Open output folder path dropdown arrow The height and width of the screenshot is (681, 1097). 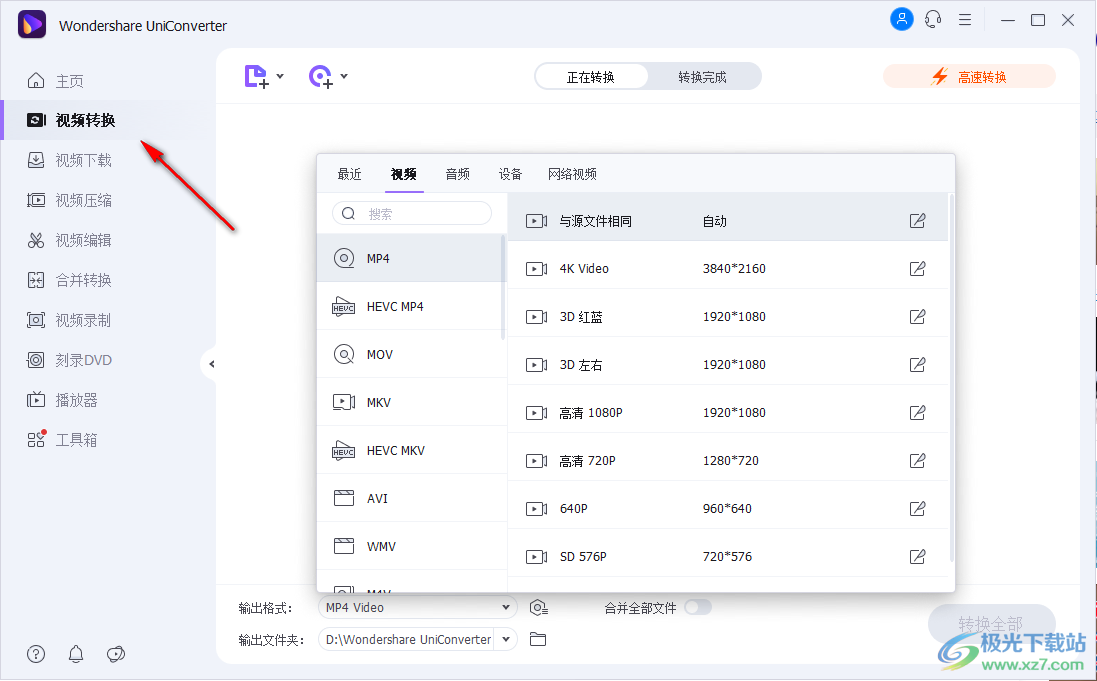[506, 639]
